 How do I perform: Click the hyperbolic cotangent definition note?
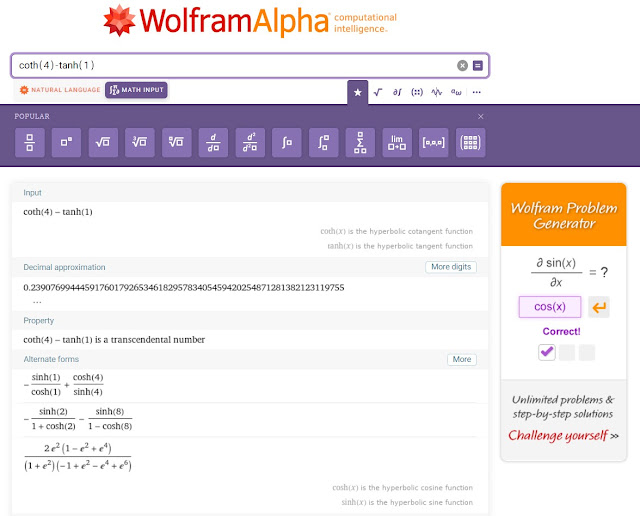[x=396, y=231]
